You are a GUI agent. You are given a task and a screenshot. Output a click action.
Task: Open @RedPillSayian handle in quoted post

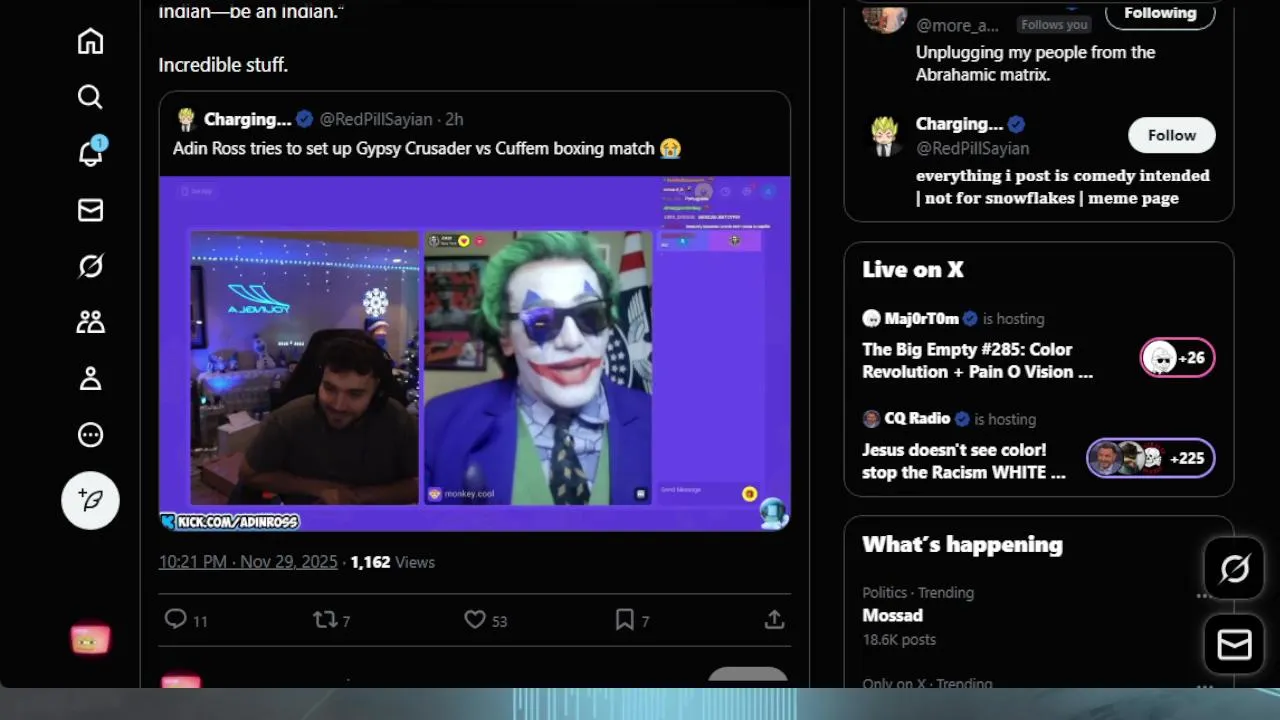click(x=376, y=119)
